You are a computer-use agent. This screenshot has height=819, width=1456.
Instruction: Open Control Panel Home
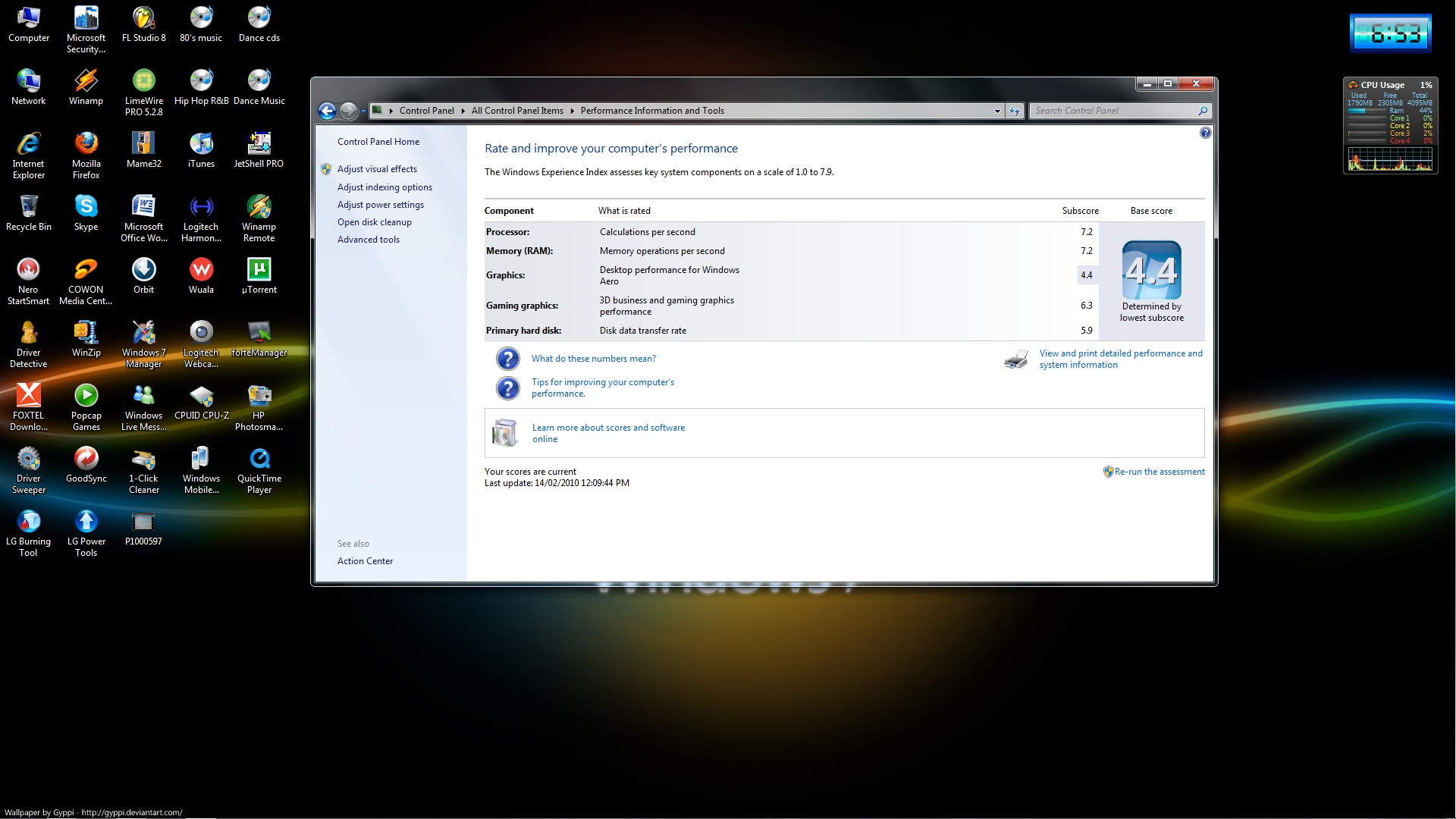click(378, 142)
